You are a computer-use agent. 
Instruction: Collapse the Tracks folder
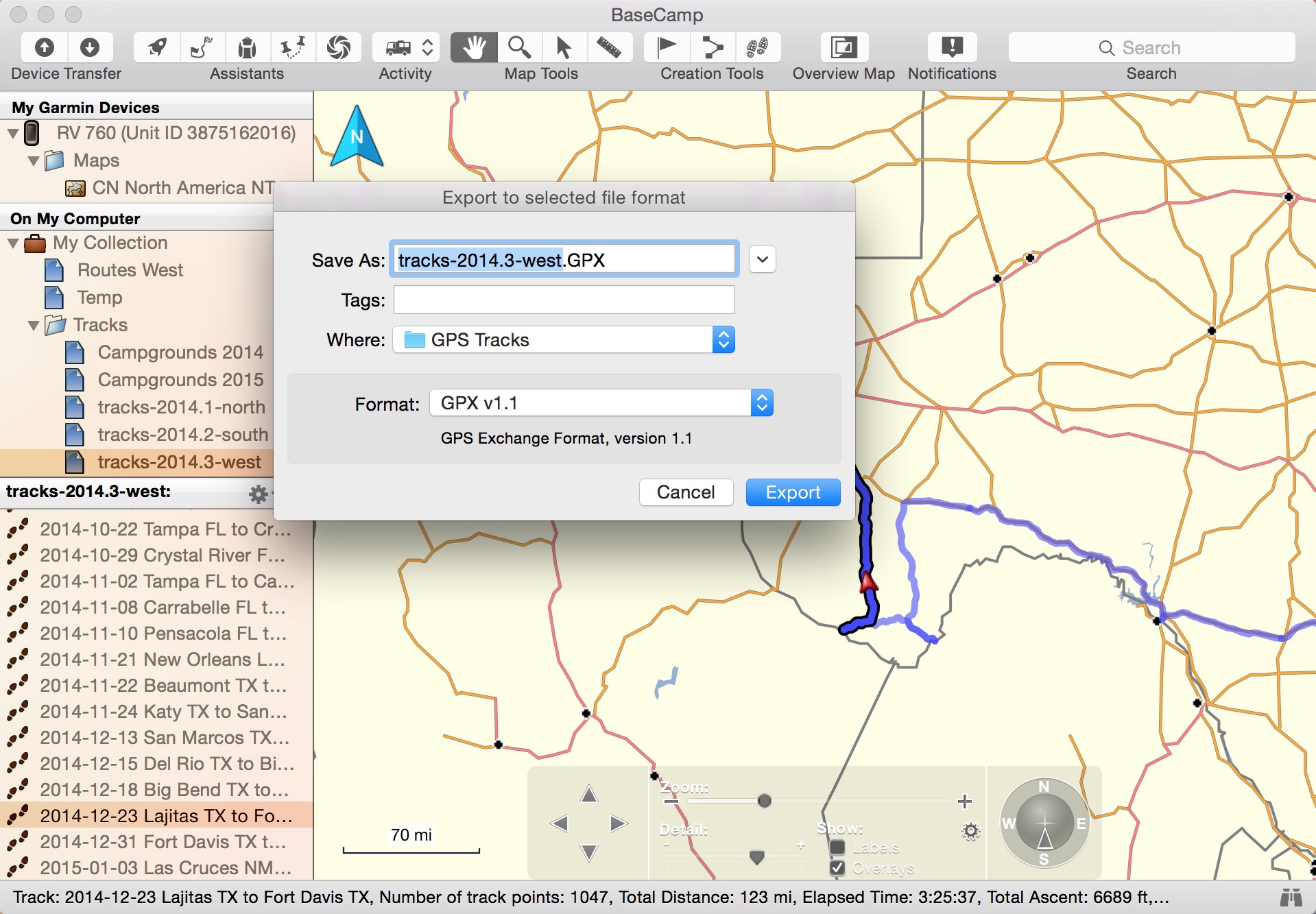point(34,325)
